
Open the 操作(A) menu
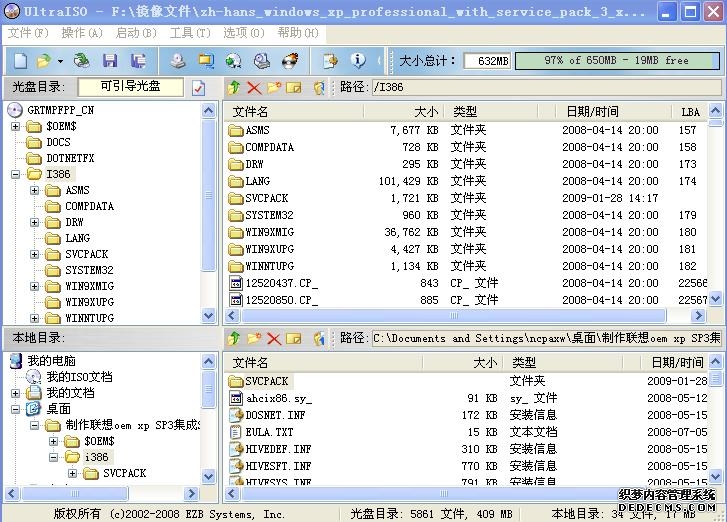pyautogui.click(x=82, y=33)
